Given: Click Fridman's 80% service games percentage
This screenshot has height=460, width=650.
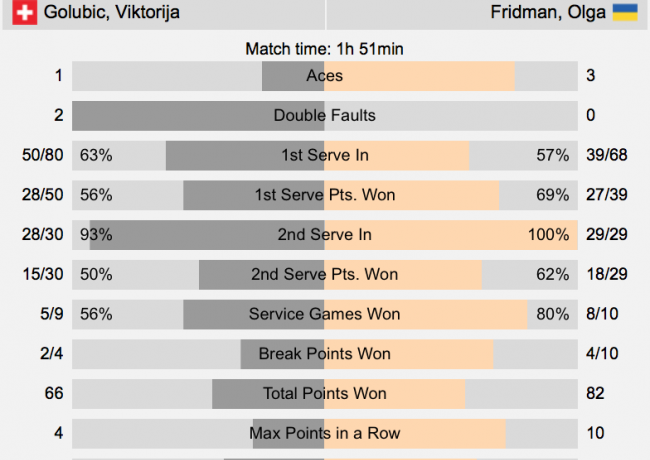Looking at the screenshot, I should (x=552, y=314).
